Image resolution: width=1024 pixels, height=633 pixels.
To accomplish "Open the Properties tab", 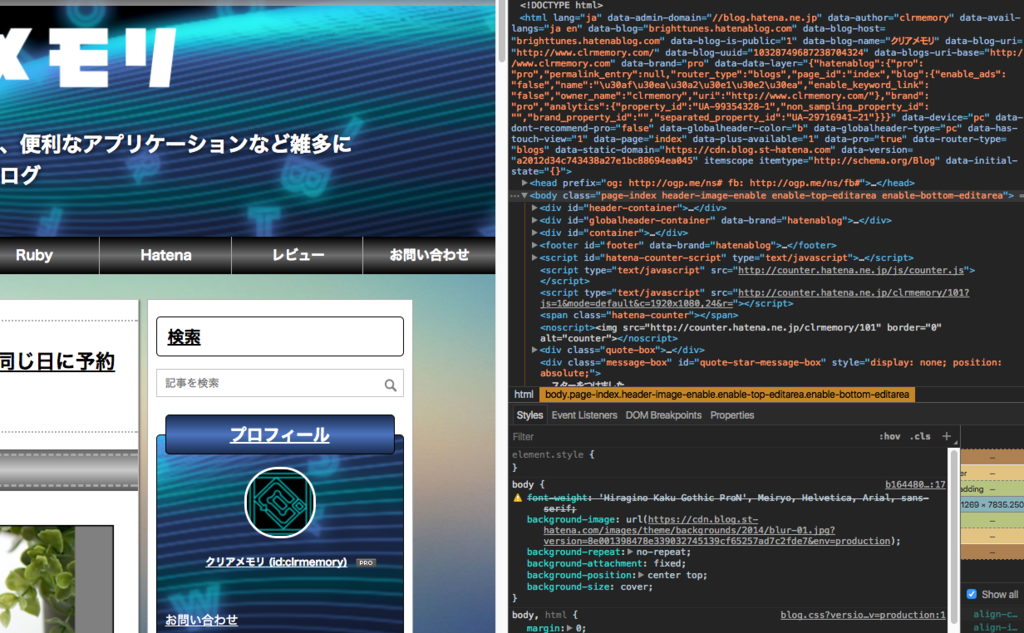I will 731,415.
